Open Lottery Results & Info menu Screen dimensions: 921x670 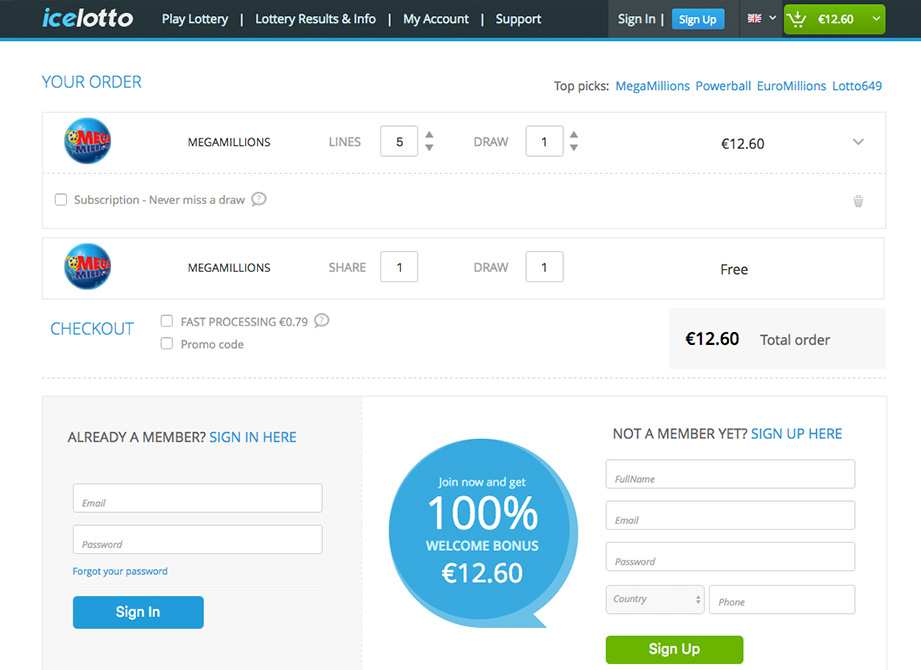pos(315,19)
